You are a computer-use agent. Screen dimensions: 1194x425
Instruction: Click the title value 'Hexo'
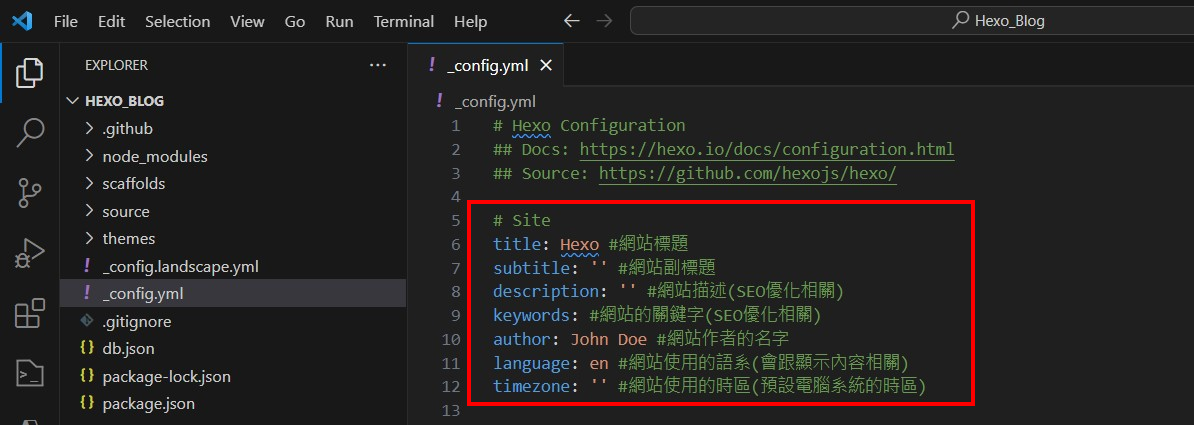pos(579,244)
